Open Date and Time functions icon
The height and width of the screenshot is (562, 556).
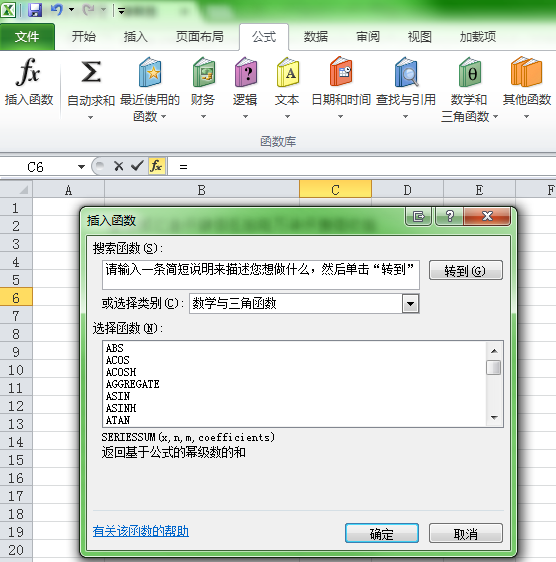(341, 71)
